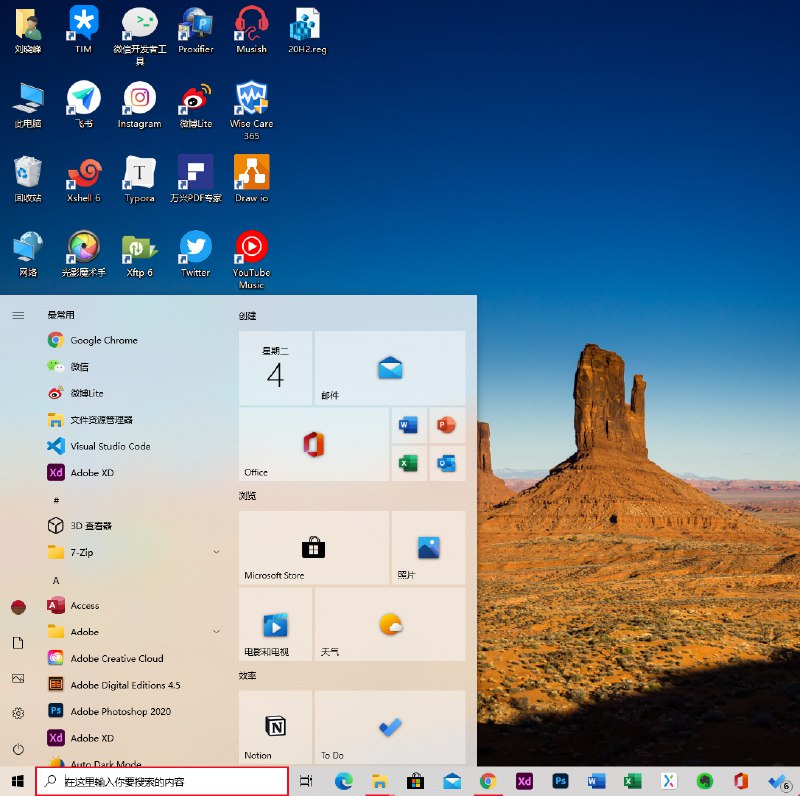Screen dimensions: 800x796
Task: Open Microsoft Edge from the taskbar
Action: click(x=345, y=781)
